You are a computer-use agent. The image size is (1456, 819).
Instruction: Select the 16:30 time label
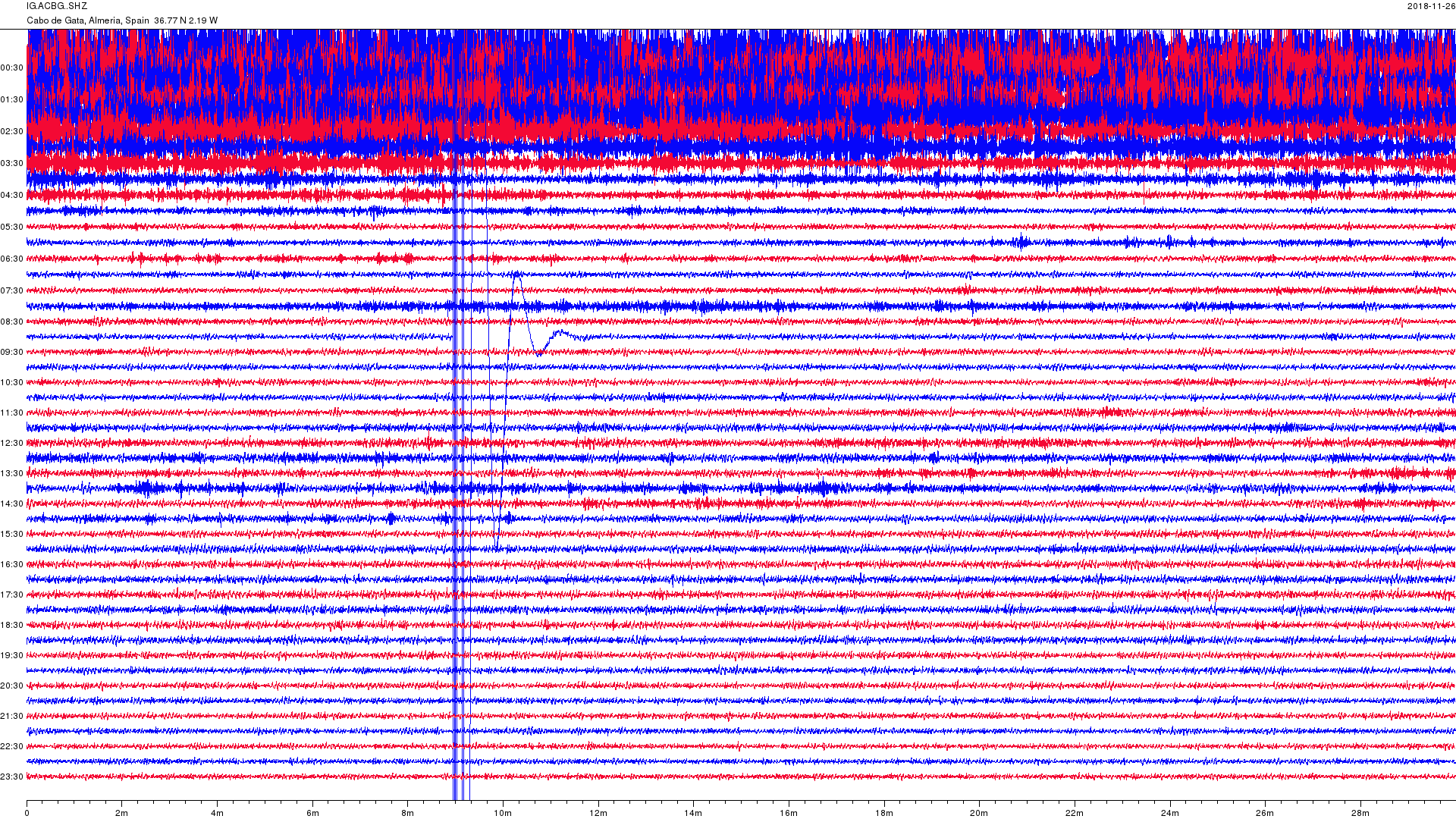pos(11,565)
